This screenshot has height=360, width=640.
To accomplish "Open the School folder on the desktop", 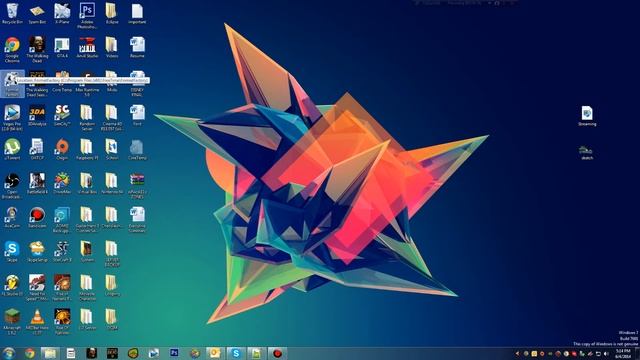I will [x=111, y=149].
